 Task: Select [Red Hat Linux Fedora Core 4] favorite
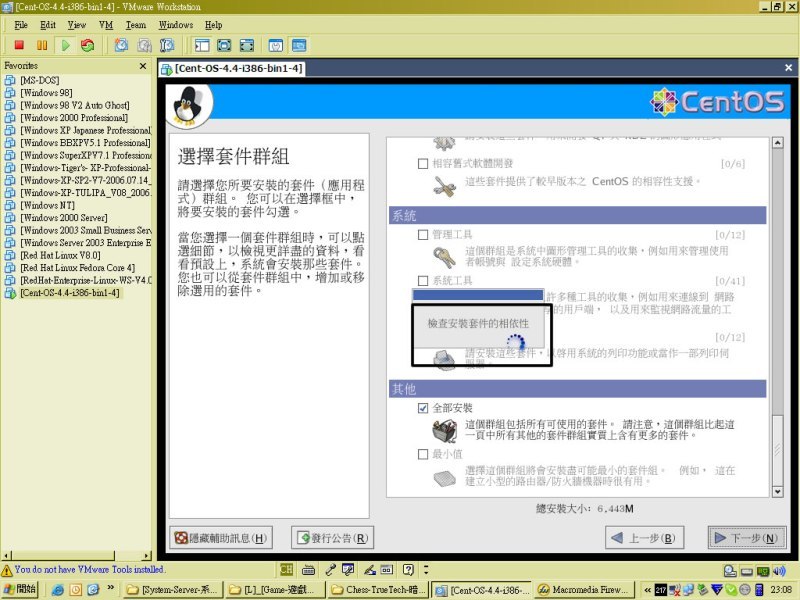coord(78,268)
